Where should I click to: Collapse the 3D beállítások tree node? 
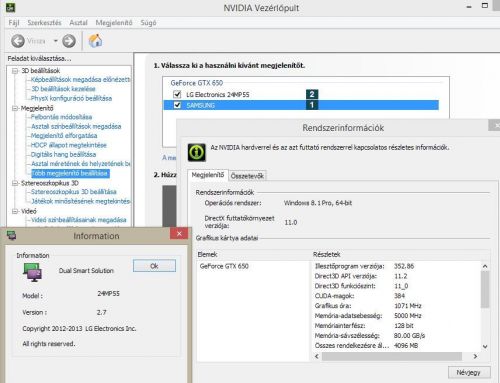tap(15, 71)
